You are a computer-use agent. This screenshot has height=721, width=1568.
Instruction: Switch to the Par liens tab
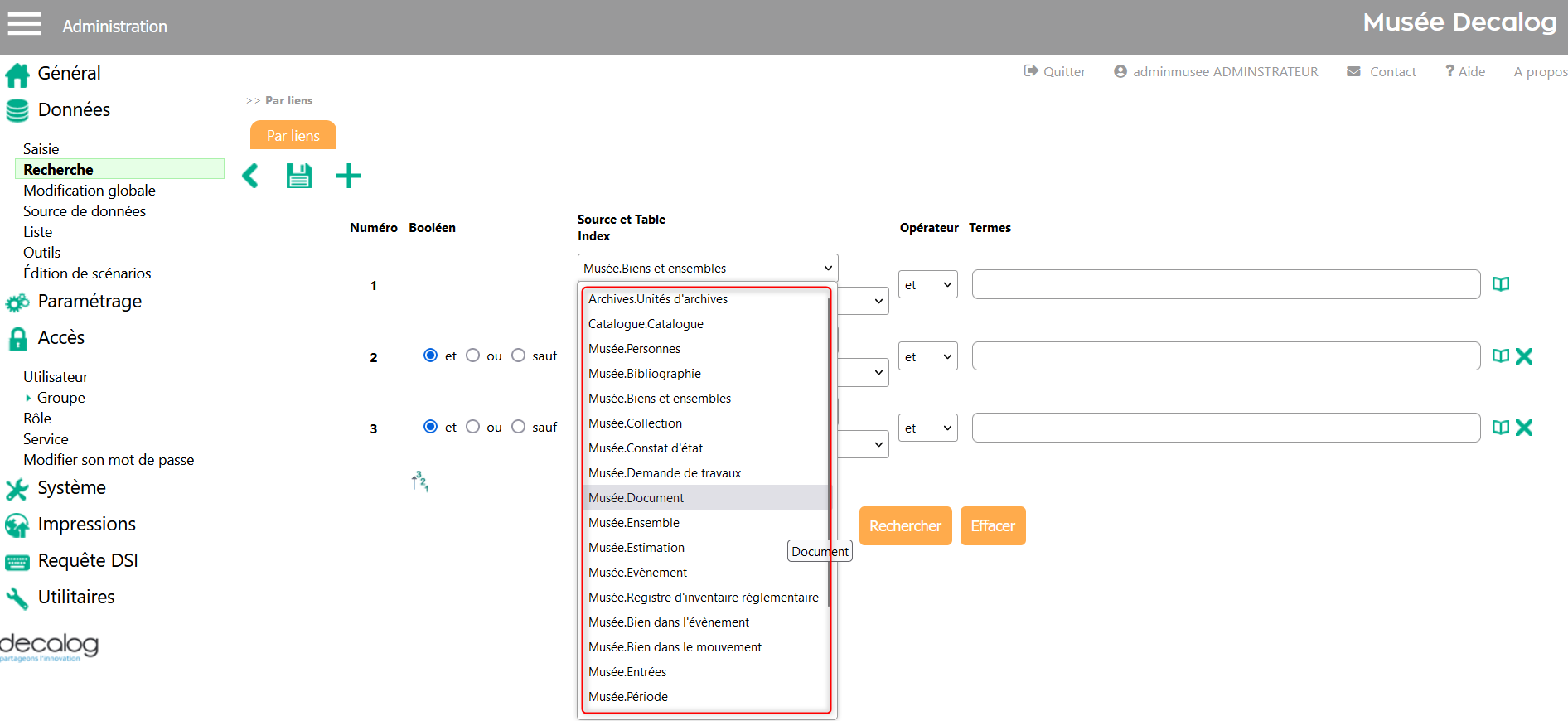[293, 136]
